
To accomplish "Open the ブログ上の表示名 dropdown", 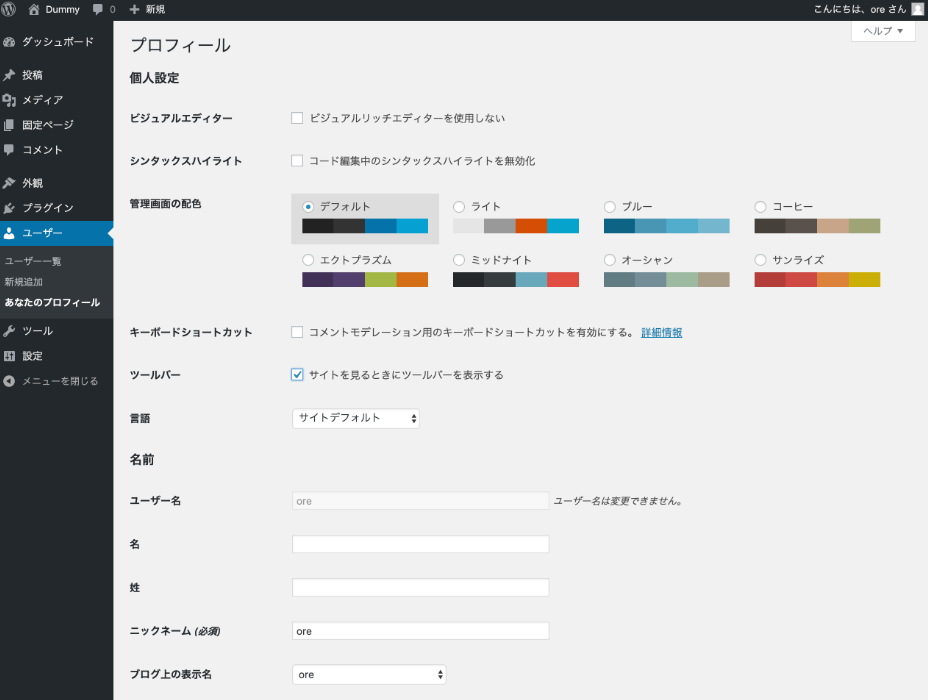I will coord(369,675).
